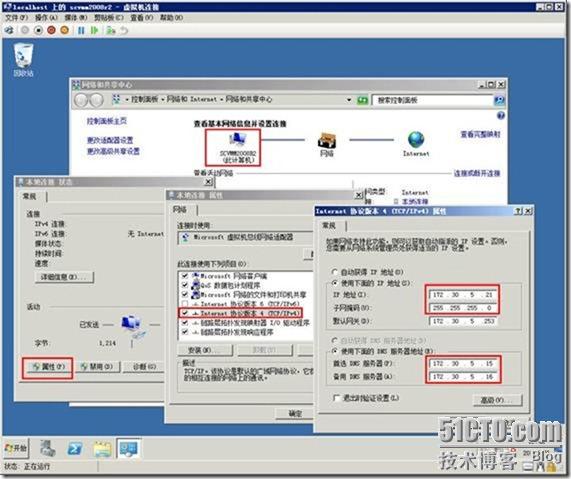Click the Ctrl+Alt+Del toolbar icon
571x479 pixels.
pos(9,31)
